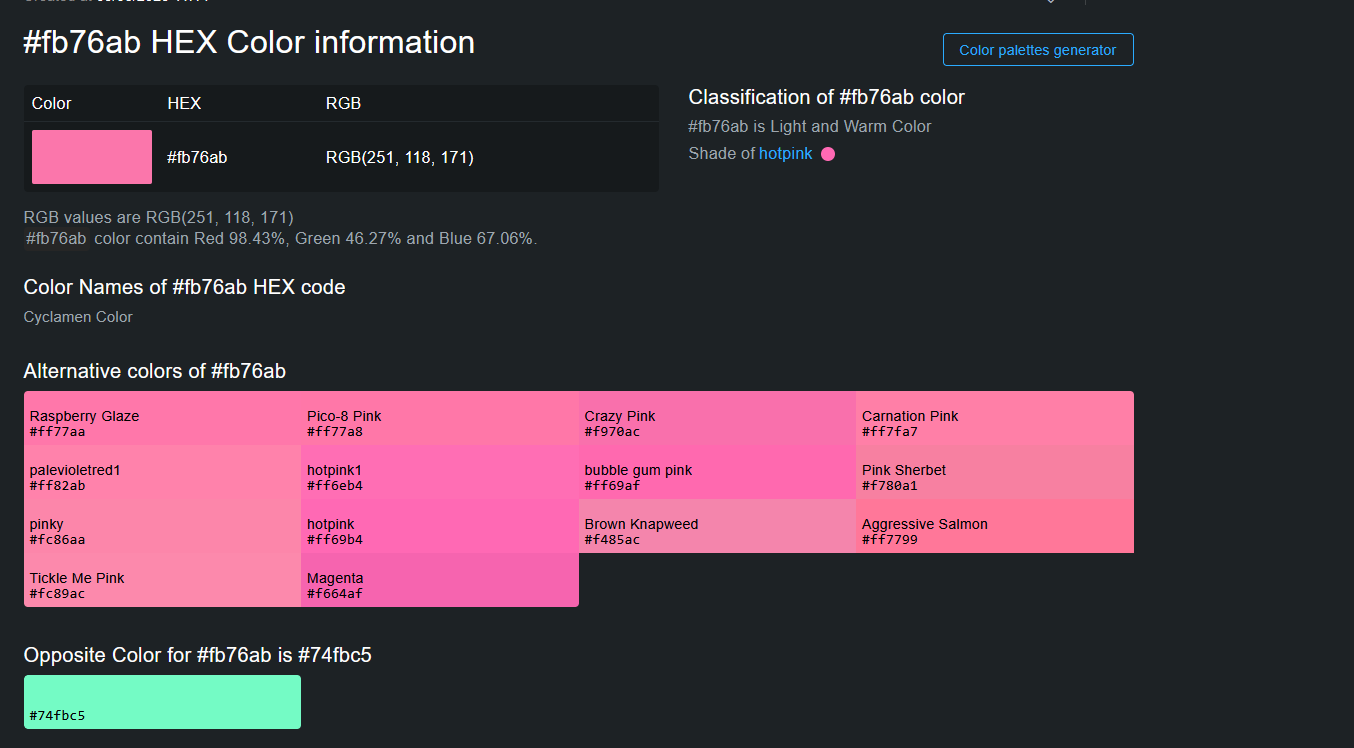Viewport: 1354px width, 748px height.
Task: Pick the bubble gum pink swatch
Action: 717,472
